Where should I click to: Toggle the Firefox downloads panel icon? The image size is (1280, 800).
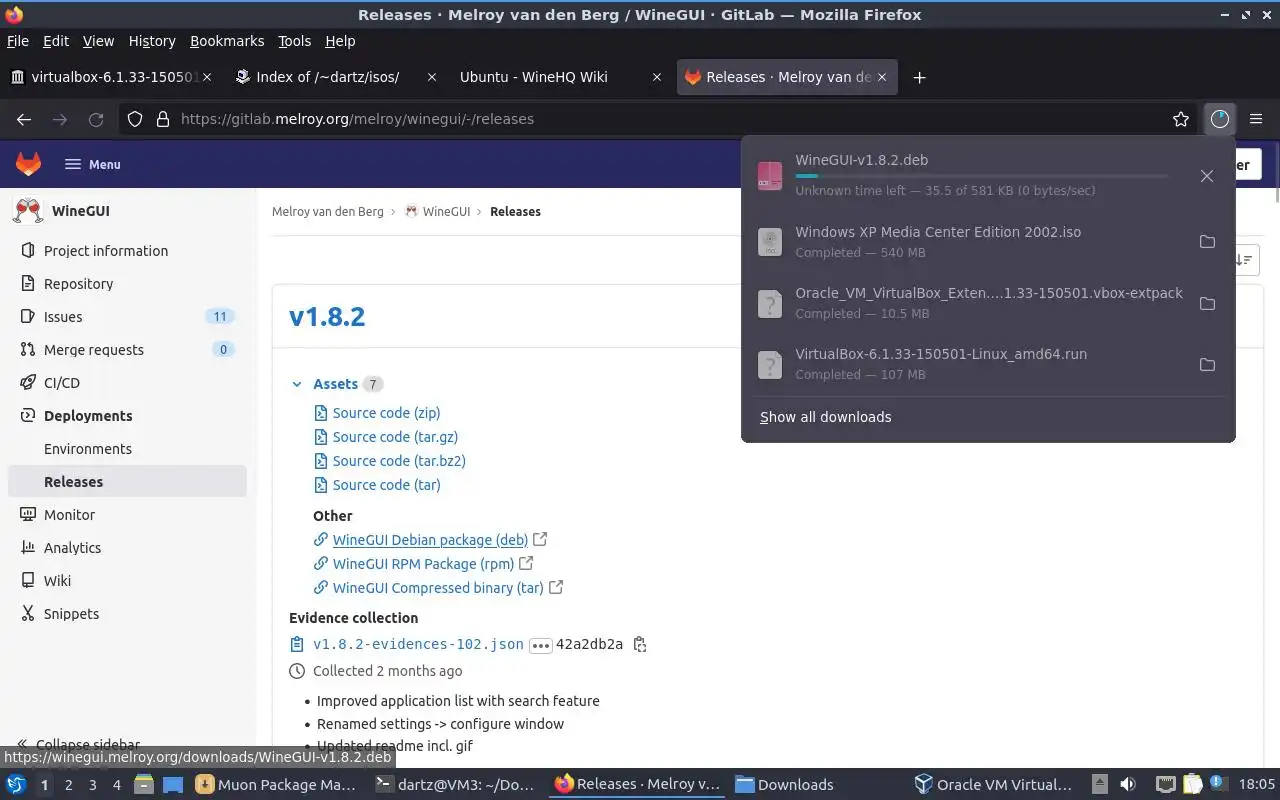pyautogui.click(x=1219, y=119)
